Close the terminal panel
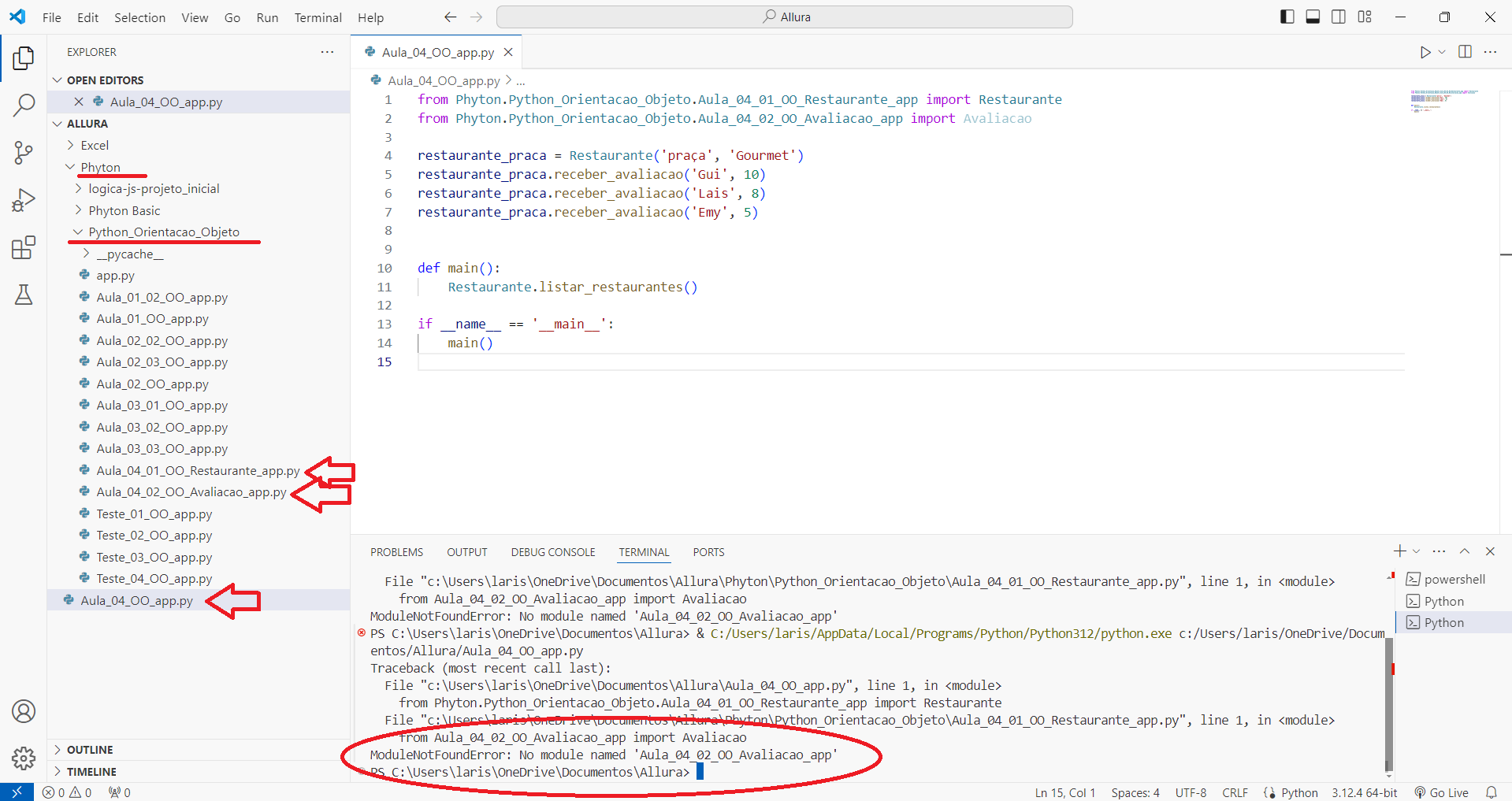The image size is (1512, 801). 1490,551
